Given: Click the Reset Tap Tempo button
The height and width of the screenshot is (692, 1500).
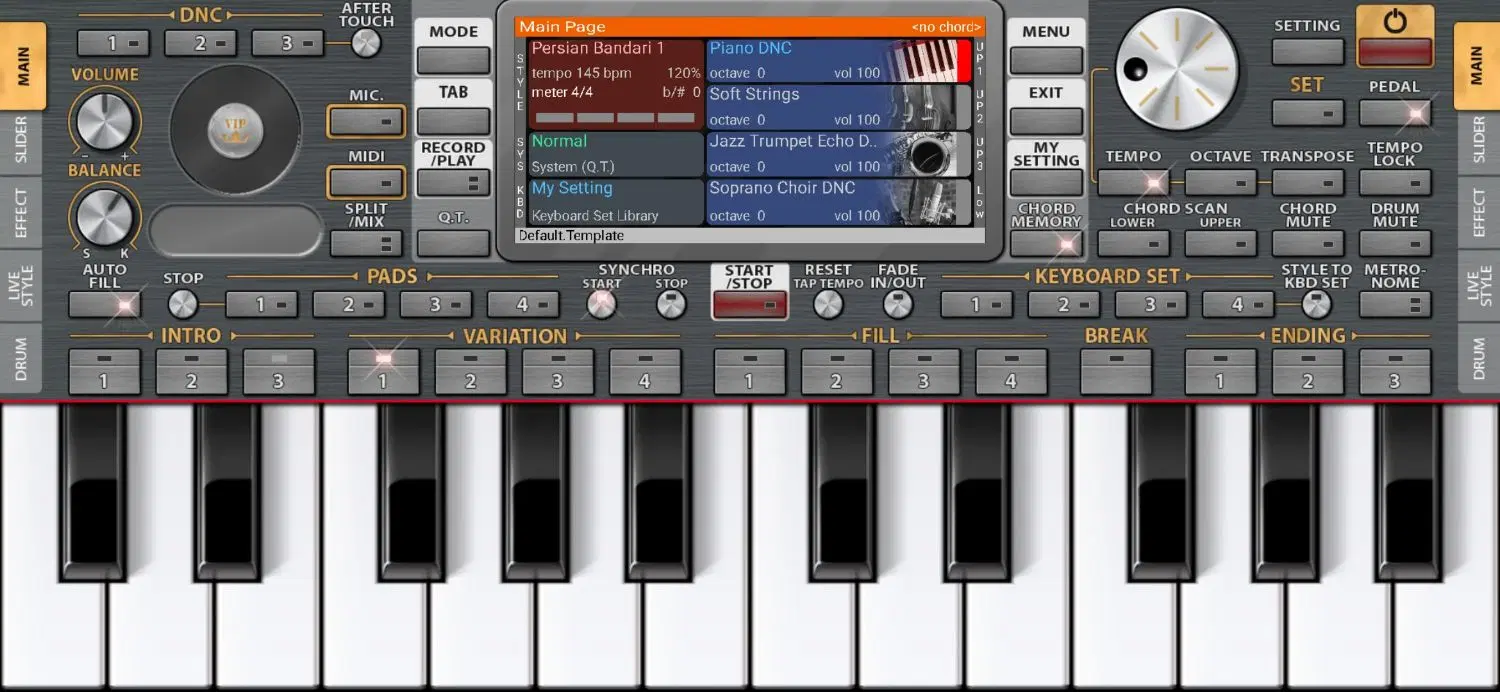Looking at the screenshot, I should tap(828, 304).
